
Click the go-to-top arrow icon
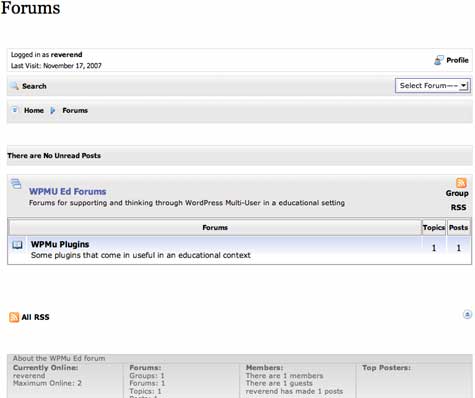point(467,314)
